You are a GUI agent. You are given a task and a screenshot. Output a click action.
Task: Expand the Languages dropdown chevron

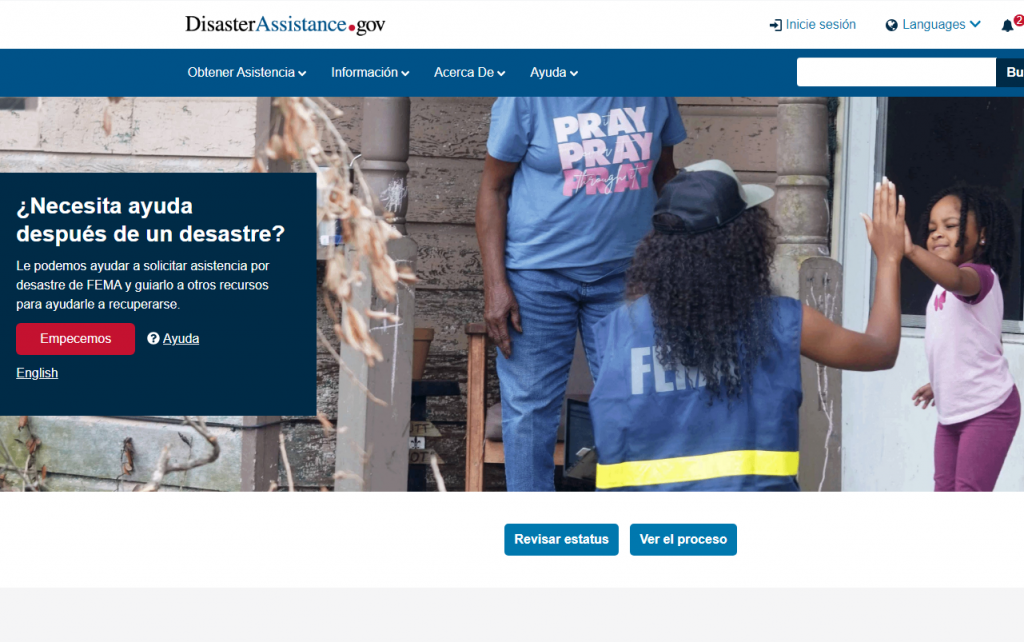pos(975,24)
